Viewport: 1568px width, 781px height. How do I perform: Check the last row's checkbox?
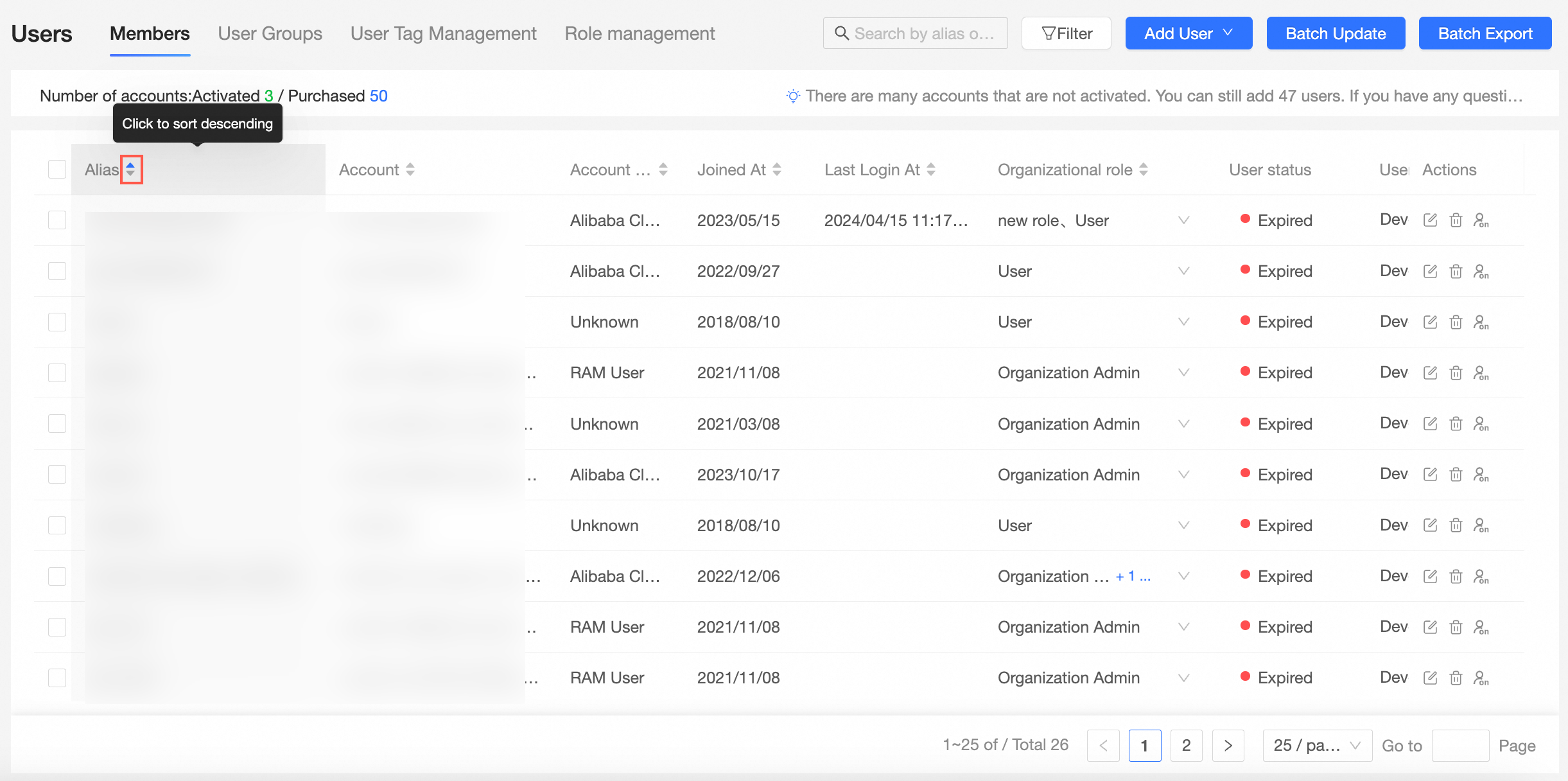pos(57,678)
